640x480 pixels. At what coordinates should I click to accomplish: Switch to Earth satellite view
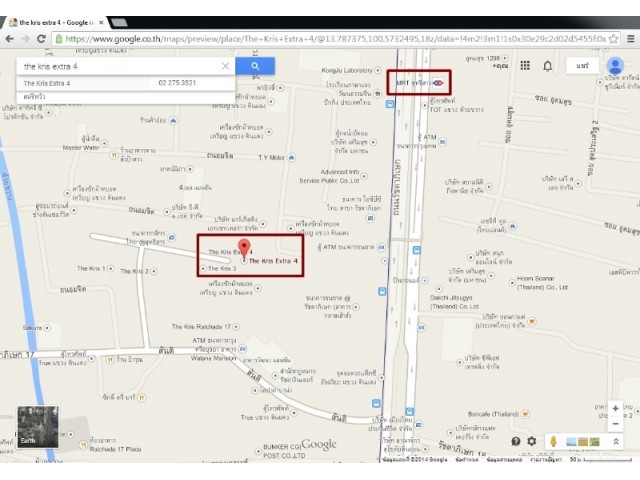click(38, 425)
